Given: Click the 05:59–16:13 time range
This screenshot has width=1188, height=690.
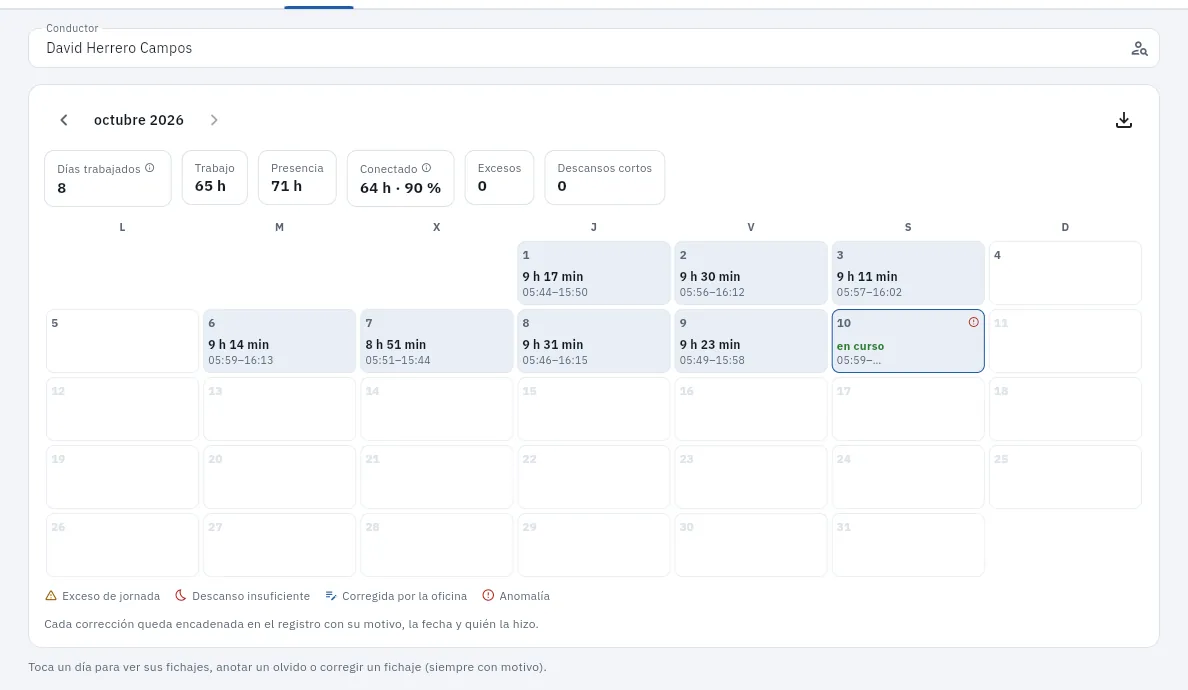Looking at the screenshot, I should point(241,361).
